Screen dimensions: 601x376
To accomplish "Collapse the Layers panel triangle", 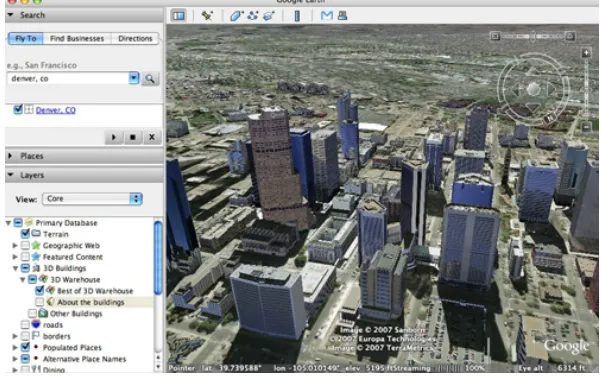I will [x=11, y=175].
